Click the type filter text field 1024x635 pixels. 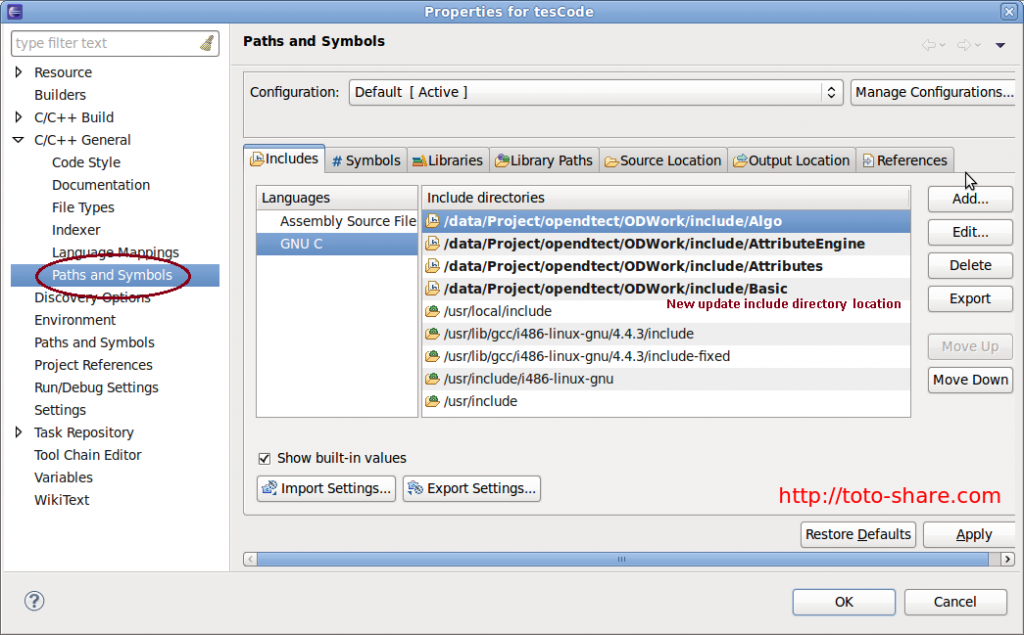[x=100, y=43]
